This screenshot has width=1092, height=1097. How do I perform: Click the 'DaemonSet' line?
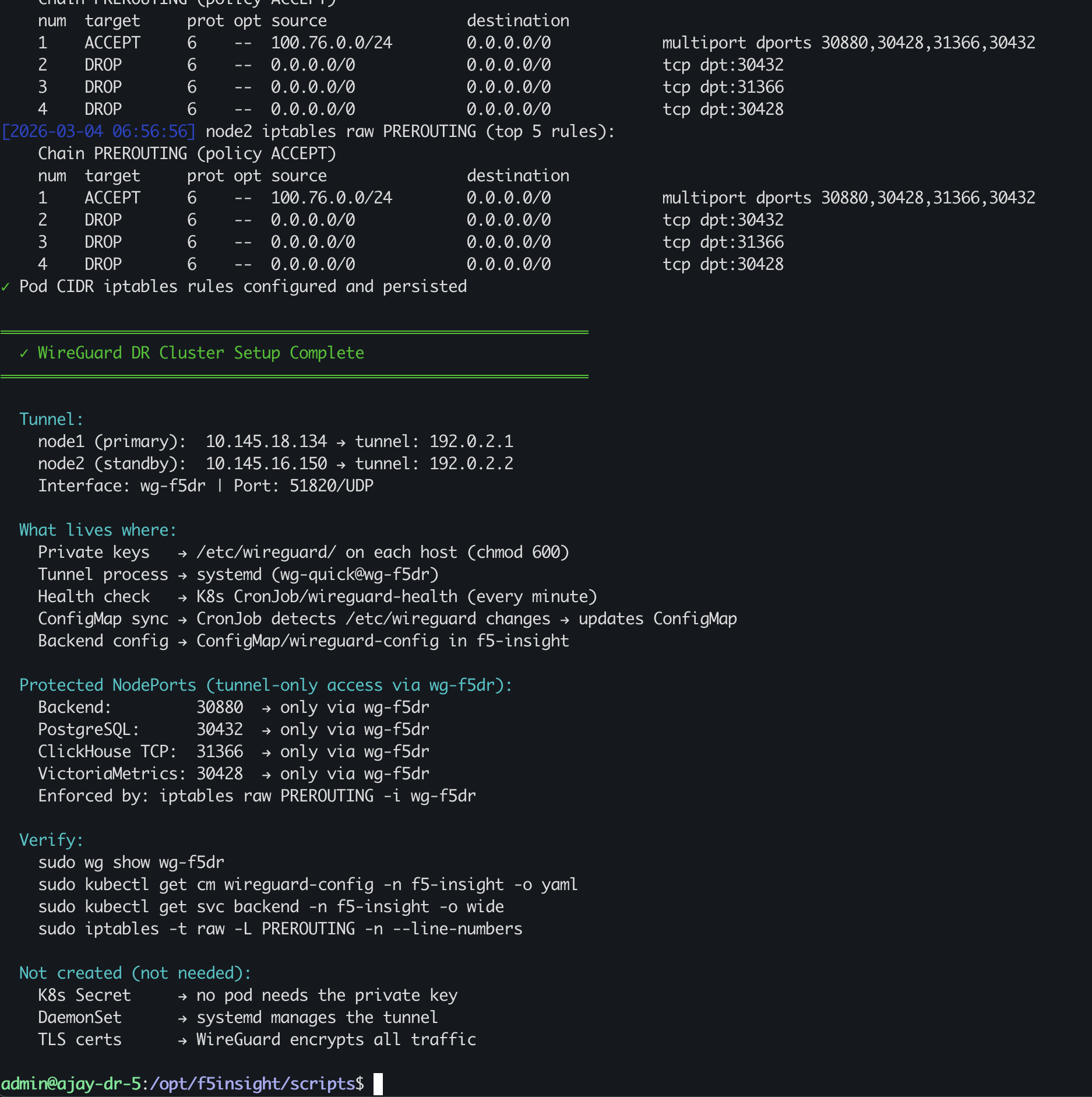pos(238,1018)
